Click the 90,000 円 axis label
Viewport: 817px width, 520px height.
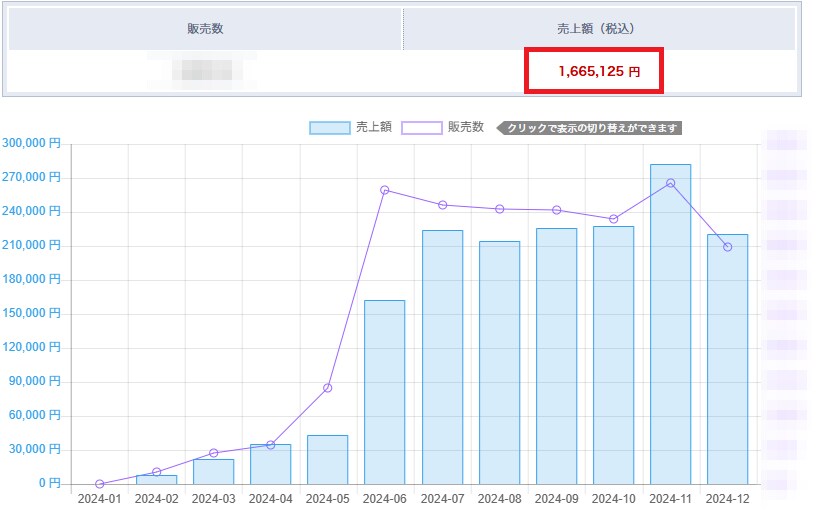click(x=35, y=381)
